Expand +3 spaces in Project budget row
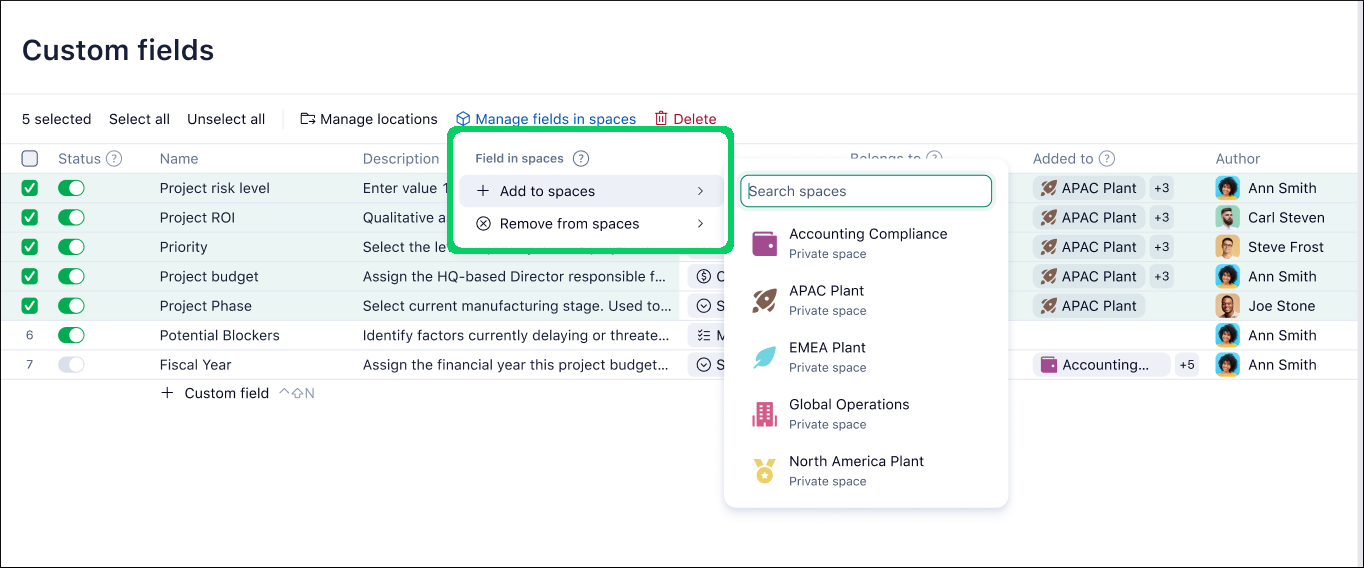1364x568 pixels. [1161, 276]
